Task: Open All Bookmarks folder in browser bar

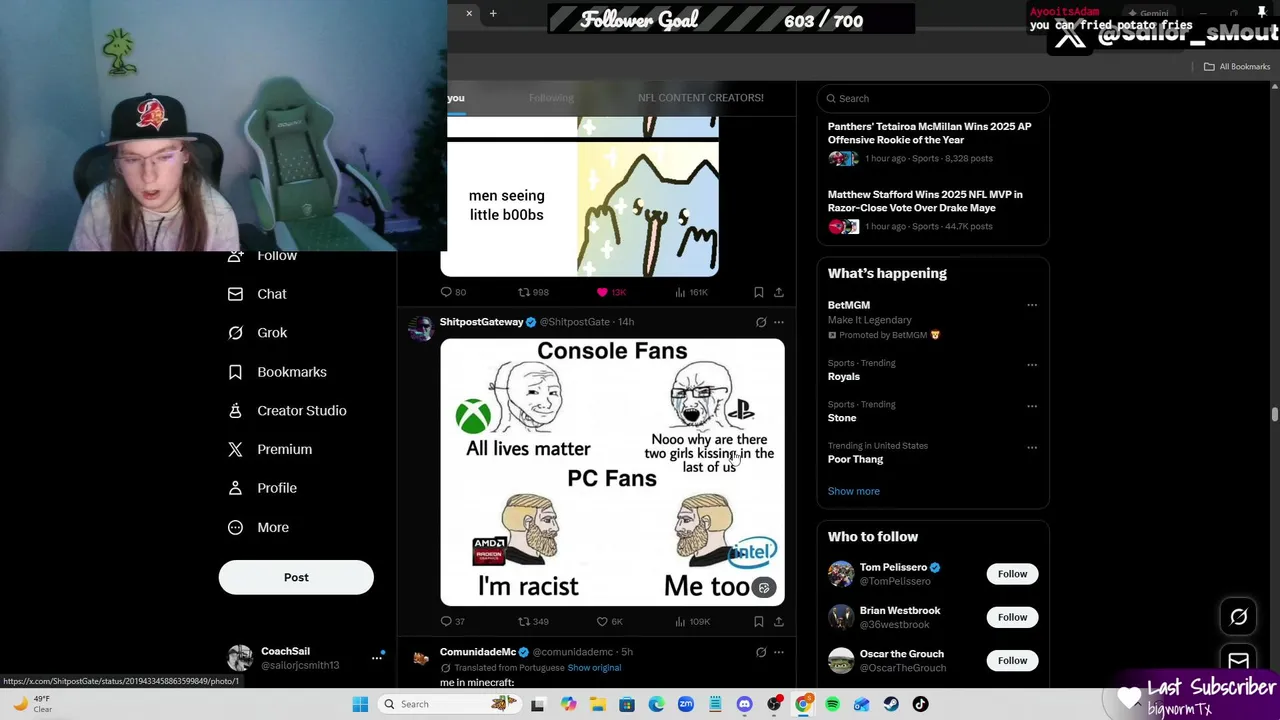Action: (1237, 67)
